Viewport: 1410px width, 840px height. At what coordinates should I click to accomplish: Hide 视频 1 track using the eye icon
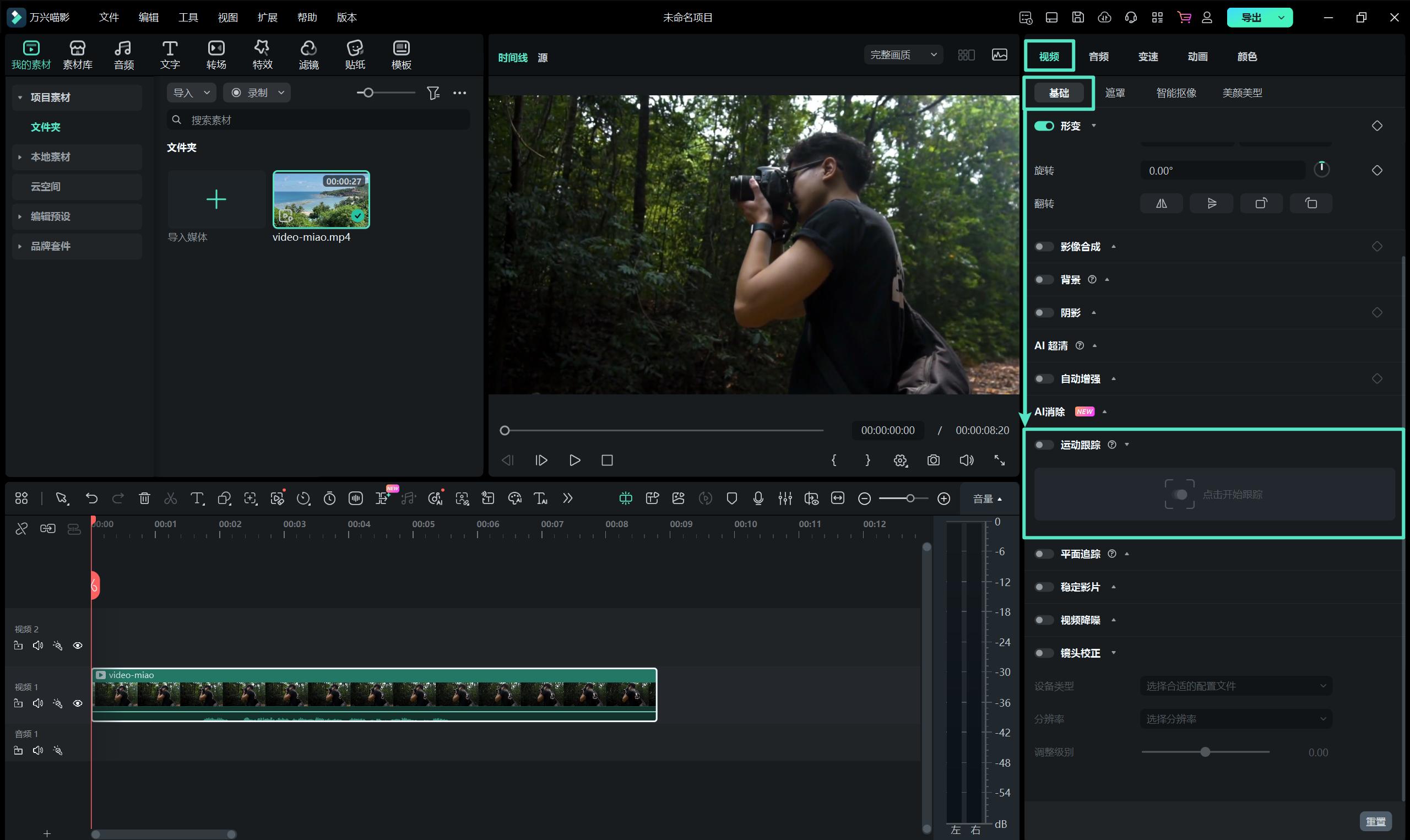point(78,703)
